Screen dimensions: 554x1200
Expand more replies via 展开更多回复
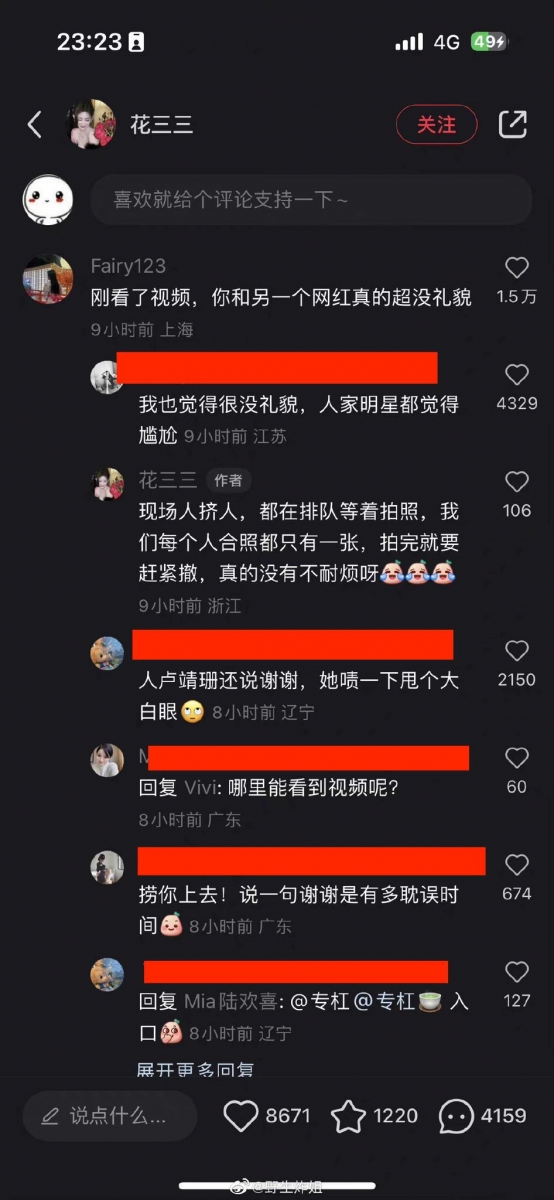[196, 1068]
